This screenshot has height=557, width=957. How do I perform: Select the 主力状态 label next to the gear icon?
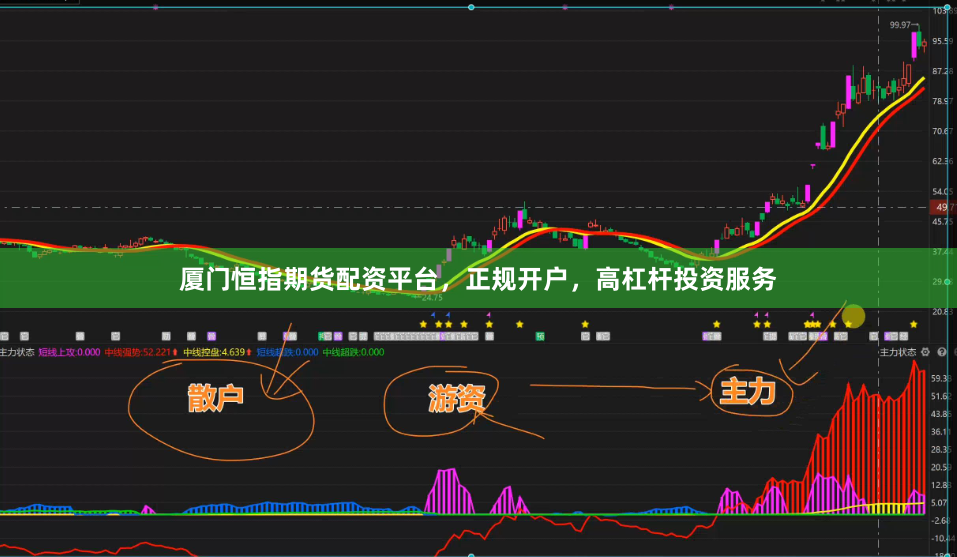[x=898, y=352]
